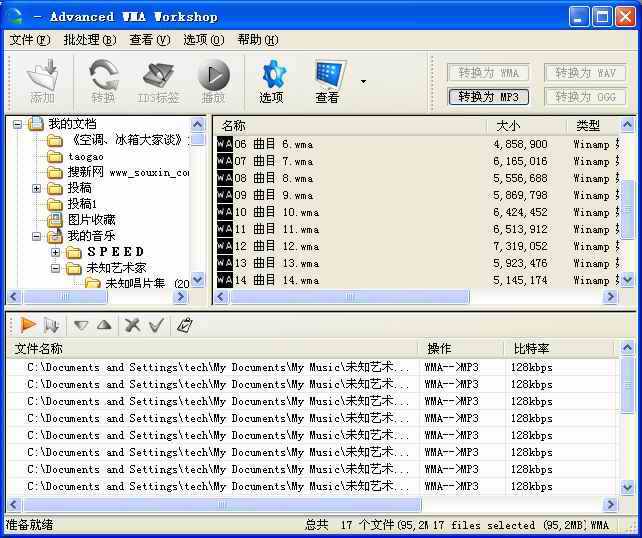The height and width of the screenshot is (538, 642).
Task: Click the 比特率 column header in task list
Action: tap(533, 348)
